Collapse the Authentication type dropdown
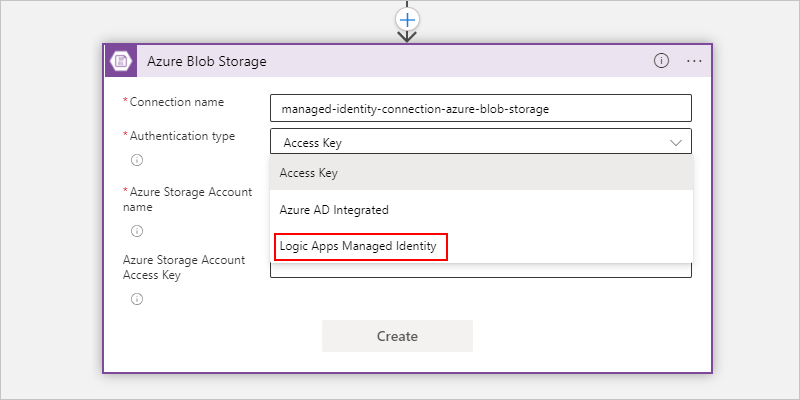 (676, 142)
